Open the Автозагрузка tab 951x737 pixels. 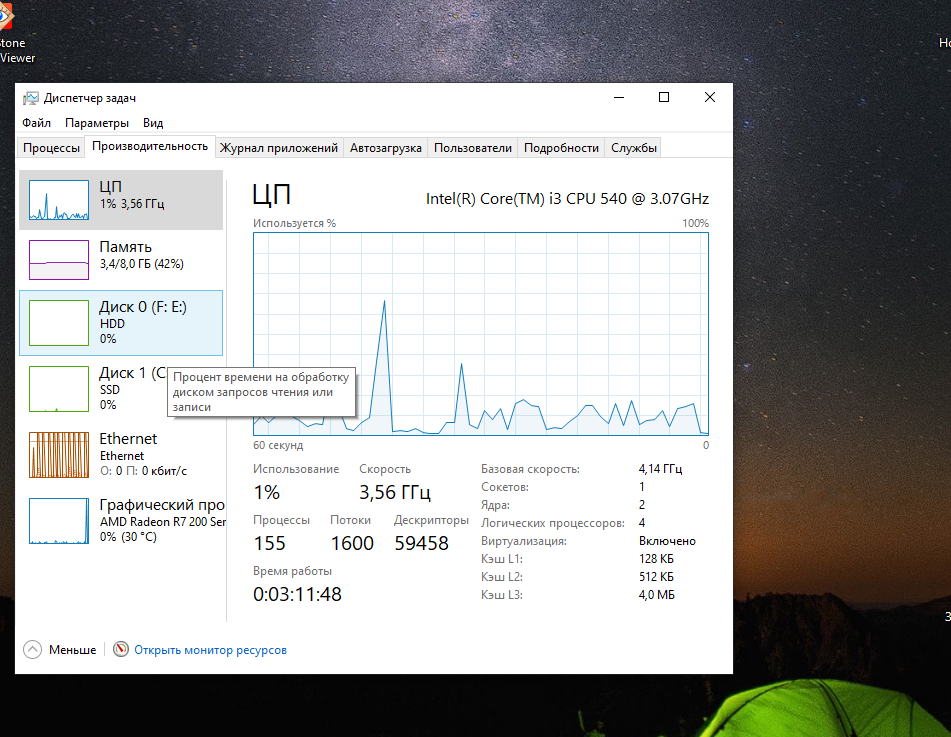click(x=386, y=147)
